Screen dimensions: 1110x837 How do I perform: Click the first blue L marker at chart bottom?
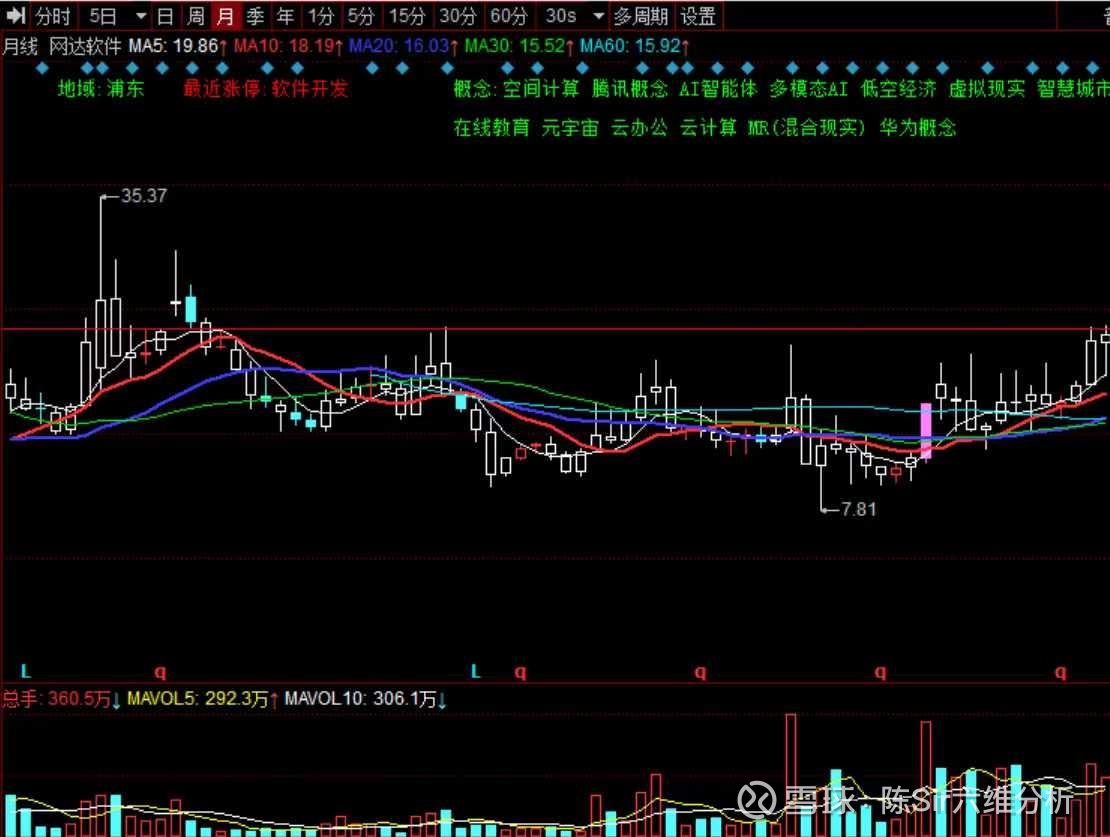26,671
